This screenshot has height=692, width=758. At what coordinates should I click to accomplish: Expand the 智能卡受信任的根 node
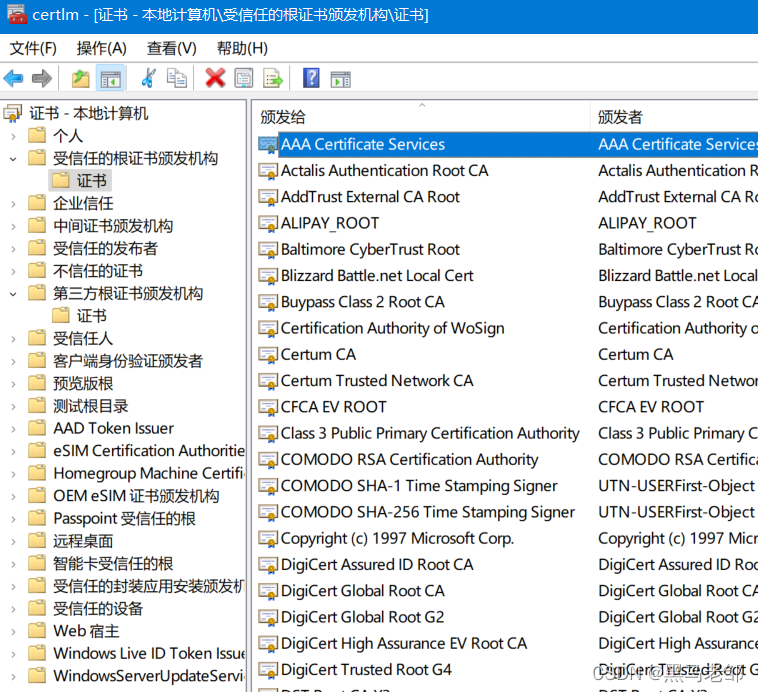(14, 564)
